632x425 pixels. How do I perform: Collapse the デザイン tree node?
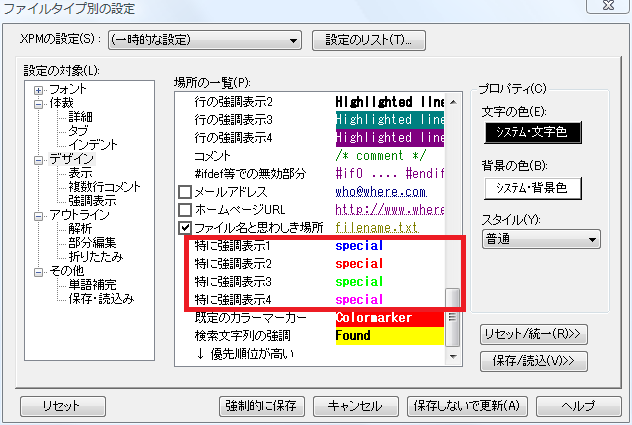click(38, 160)
